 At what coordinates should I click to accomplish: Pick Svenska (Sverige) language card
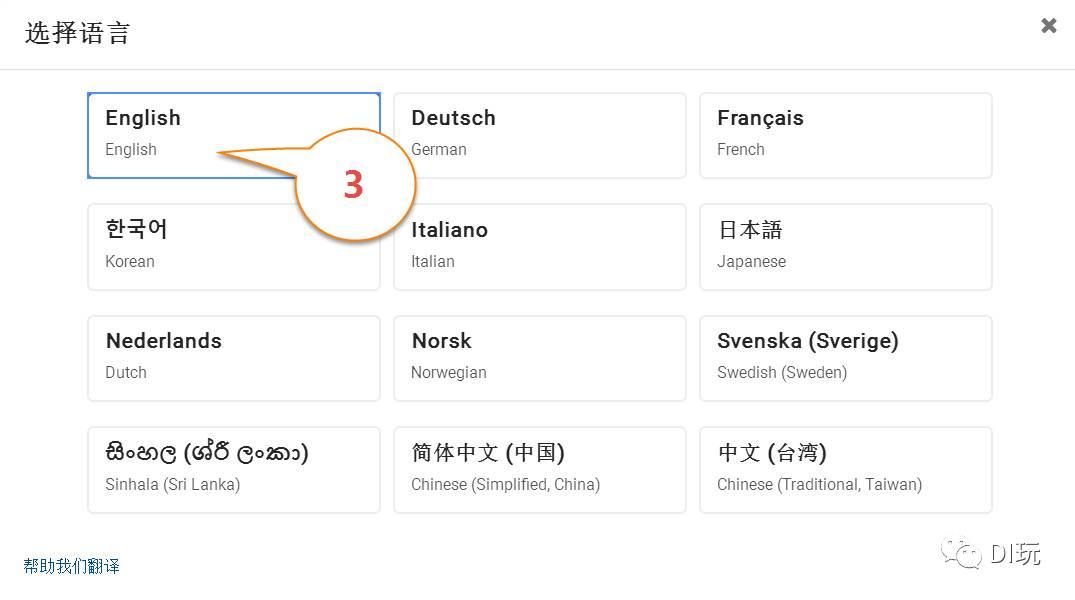pos(845,358)
